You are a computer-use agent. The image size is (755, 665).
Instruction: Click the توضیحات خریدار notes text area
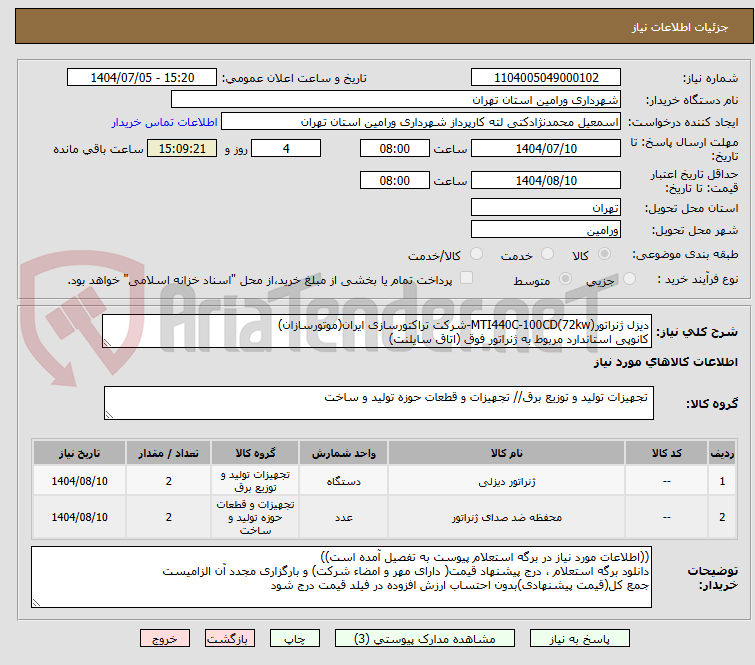[x=341, y=576]
